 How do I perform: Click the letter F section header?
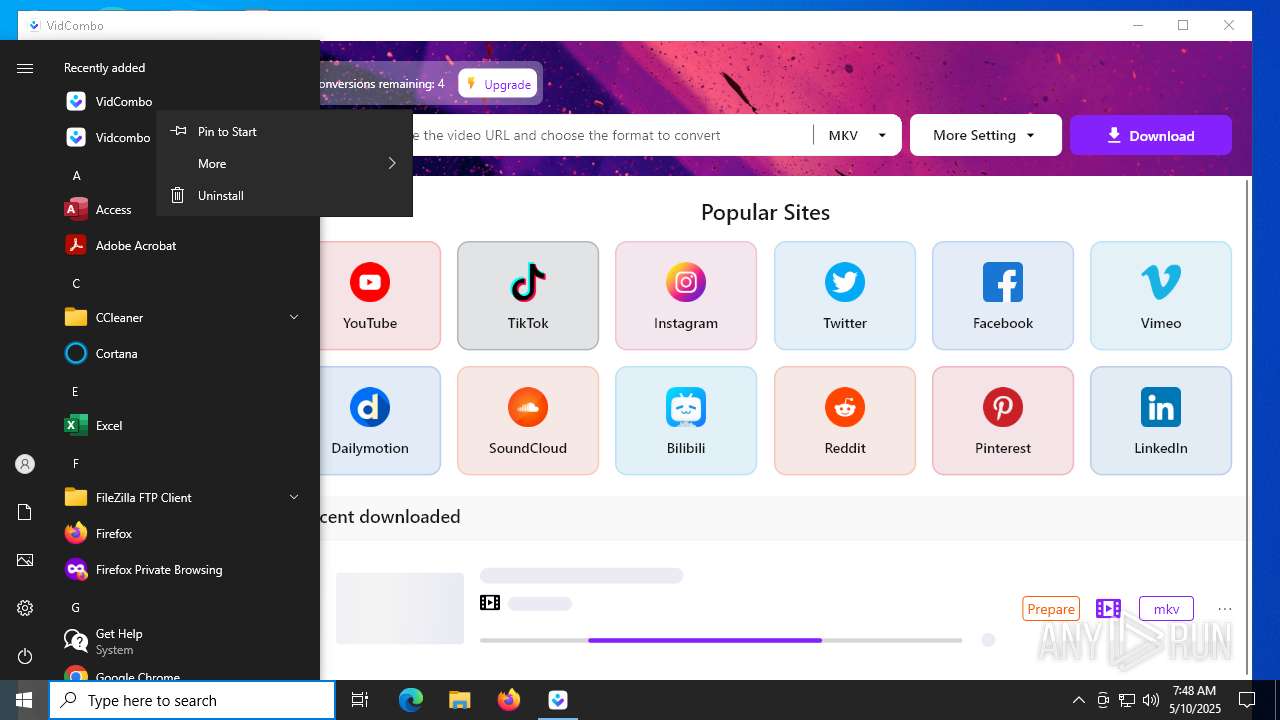point(76,464)
